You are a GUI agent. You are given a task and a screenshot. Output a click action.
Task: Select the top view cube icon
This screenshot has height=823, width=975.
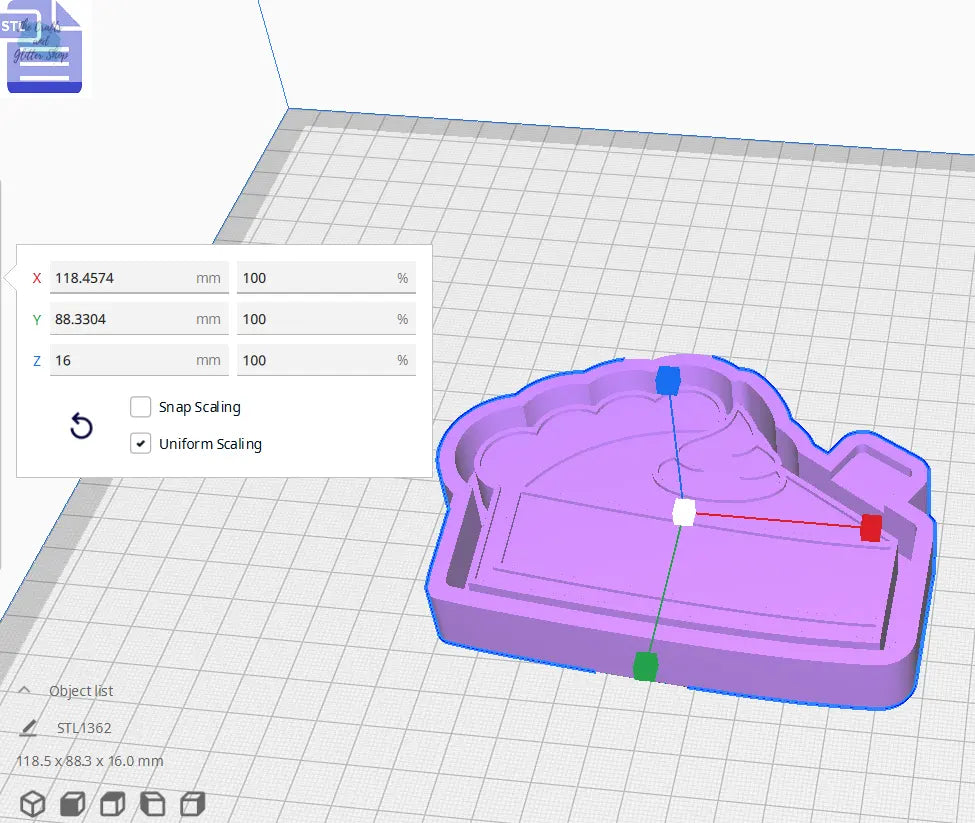112,803
